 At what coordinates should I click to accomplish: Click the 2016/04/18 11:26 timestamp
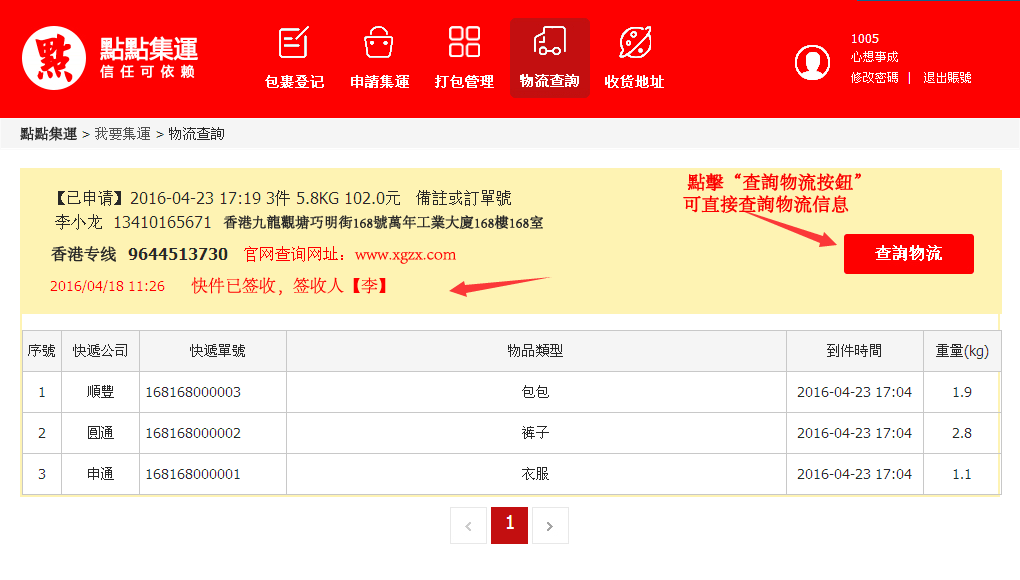107,286
